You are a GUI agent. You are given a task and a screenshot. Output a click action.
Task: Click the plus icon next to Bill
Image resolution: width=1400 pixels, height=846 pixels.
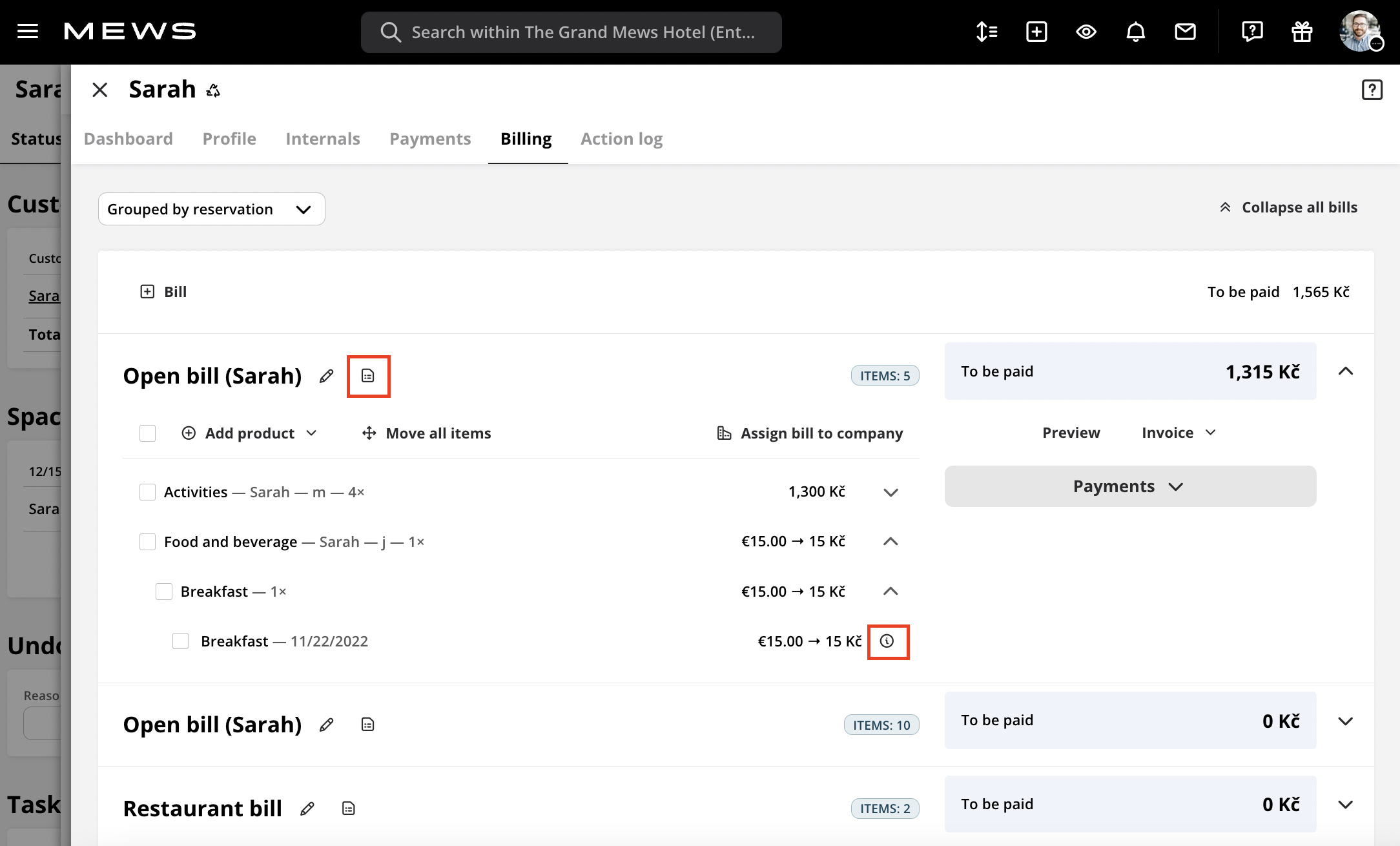[147, 292]
